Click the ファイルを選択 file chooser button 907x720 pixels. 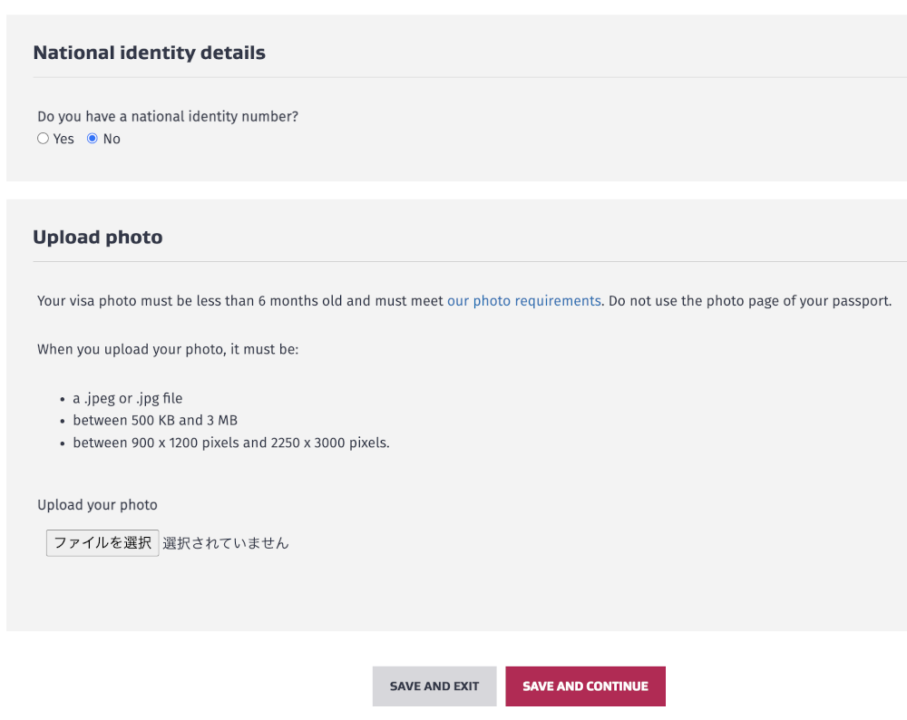pyautogui.click(x=102, y=543)
